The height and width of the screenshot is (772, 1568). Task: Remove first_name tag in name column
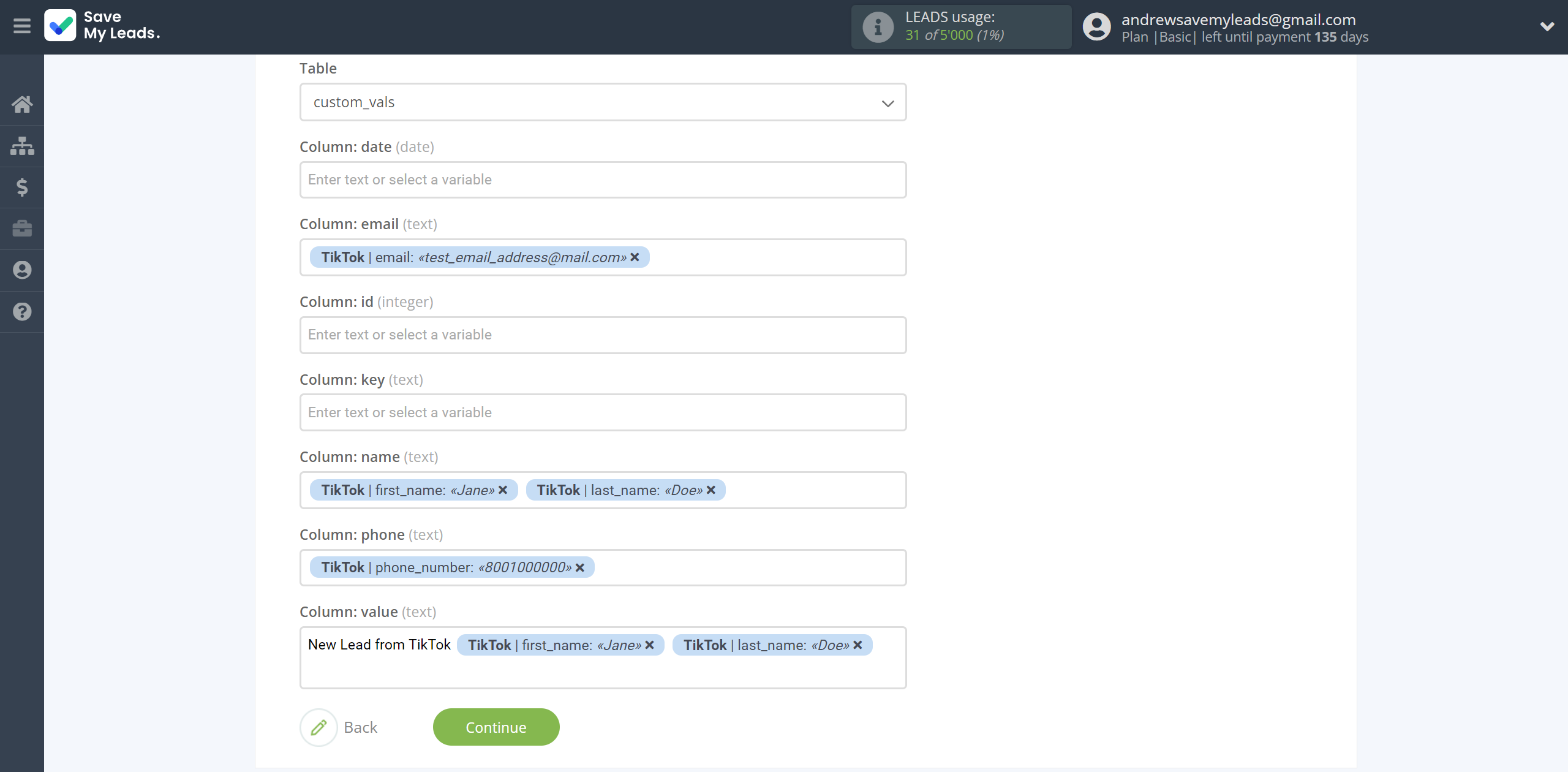pyautogui.click(x=503, y=490)
